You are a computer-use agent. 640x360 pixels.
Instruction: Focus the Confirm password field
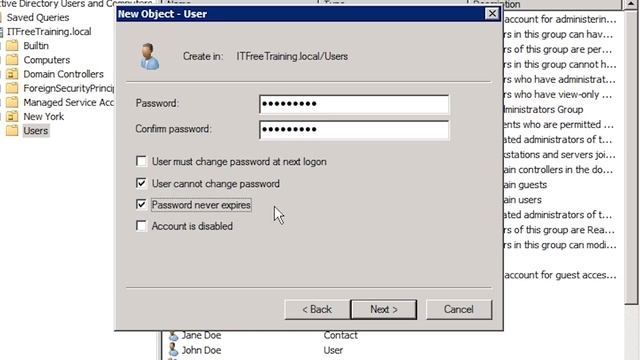point(354,130)
